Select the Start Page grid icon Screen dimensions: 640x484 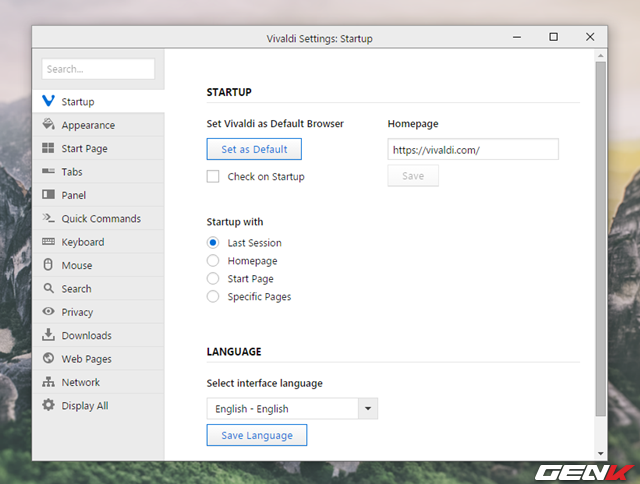point(48,149)
